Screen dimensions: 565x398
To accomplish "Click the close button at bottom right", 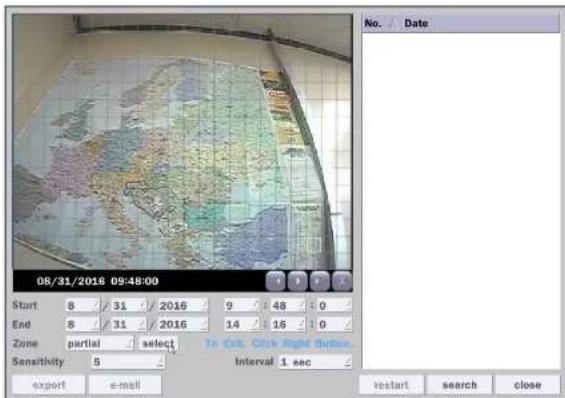I will point(528,385).
